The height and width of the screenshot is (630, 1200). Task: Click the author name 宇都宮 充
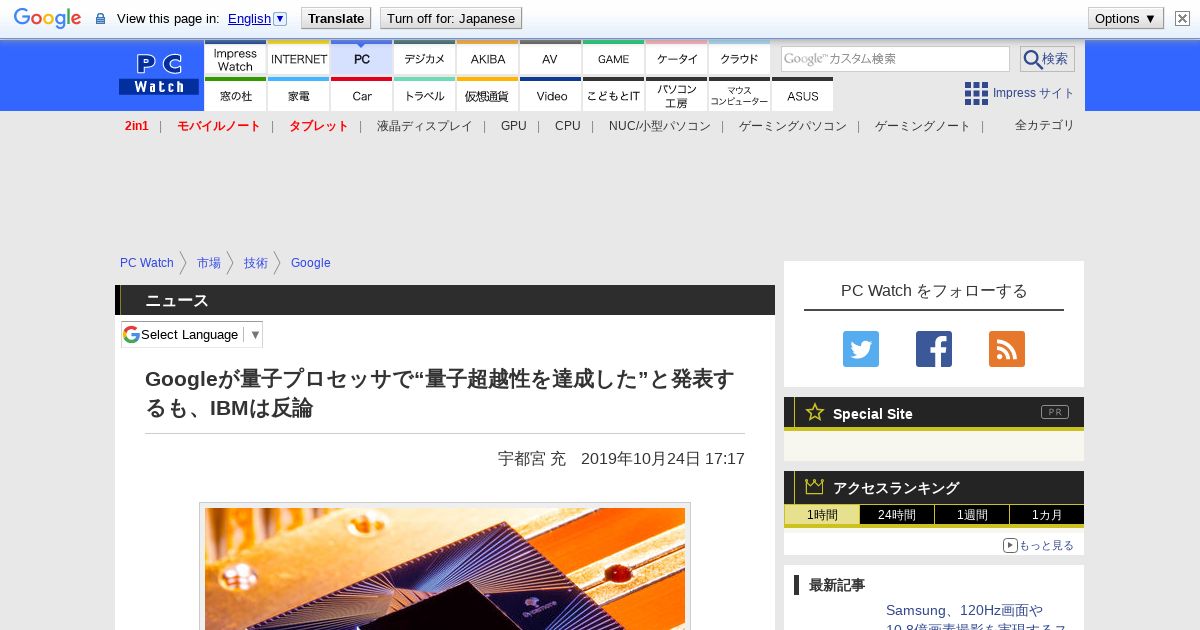(x=532, y=458)
